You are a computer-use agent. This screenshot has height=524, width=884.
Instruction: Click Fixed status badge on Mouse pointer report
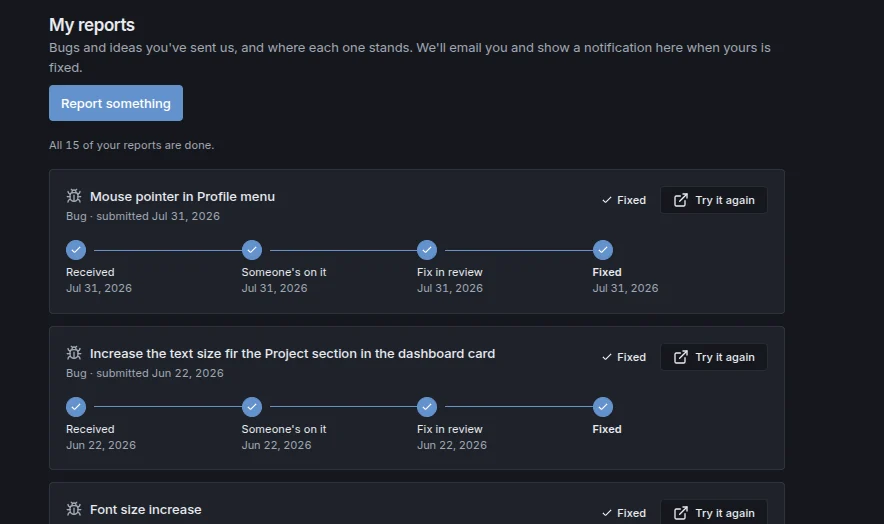click(624, 200)
